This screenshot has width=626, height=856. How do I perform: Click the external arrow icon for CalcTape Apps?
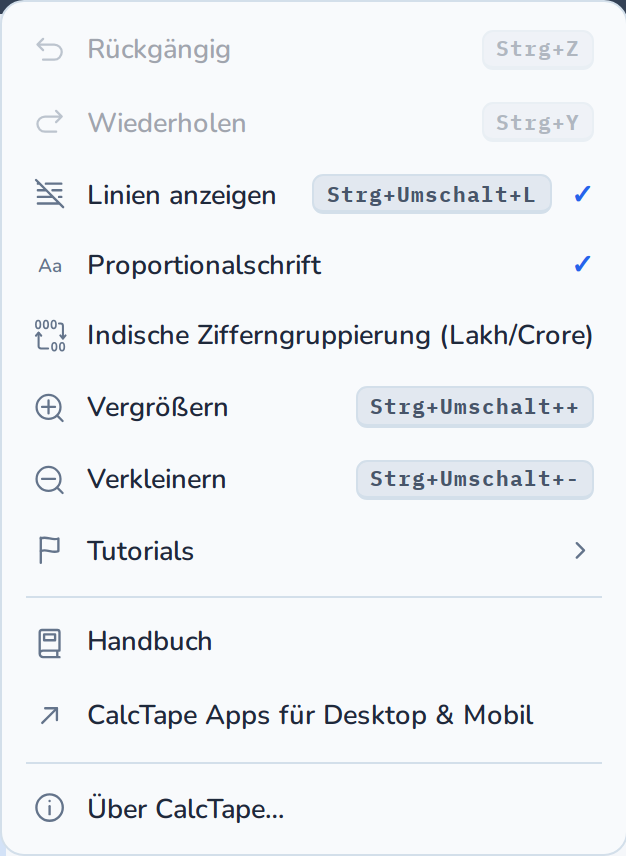[x=50, y=716]
